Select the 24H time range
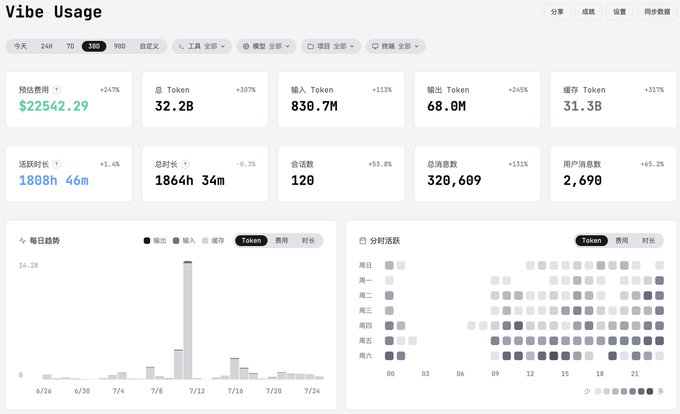680x414 pixels. (46, 46)
